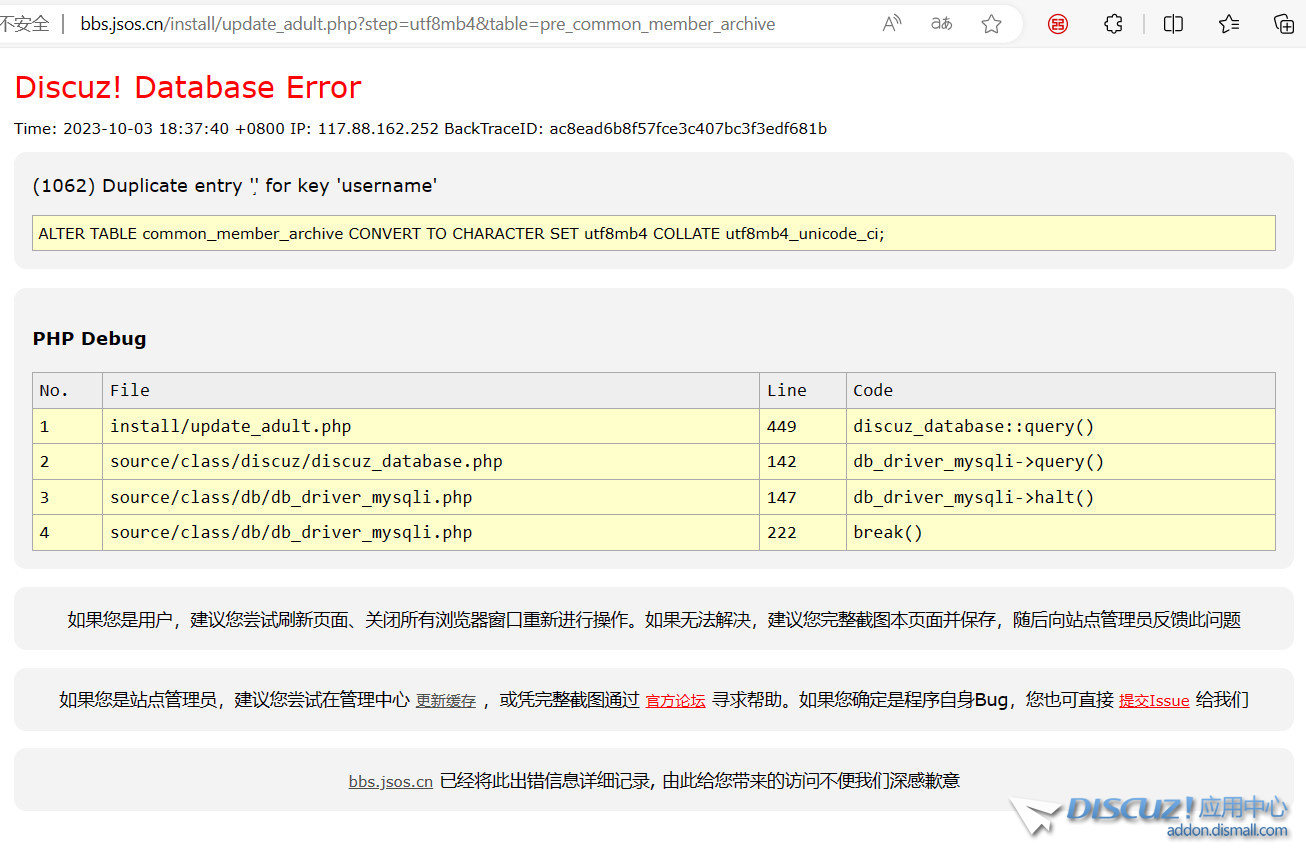Screen dimensions: 1306x856
Task: Click line number 449 cell
Action: (803, 426)
